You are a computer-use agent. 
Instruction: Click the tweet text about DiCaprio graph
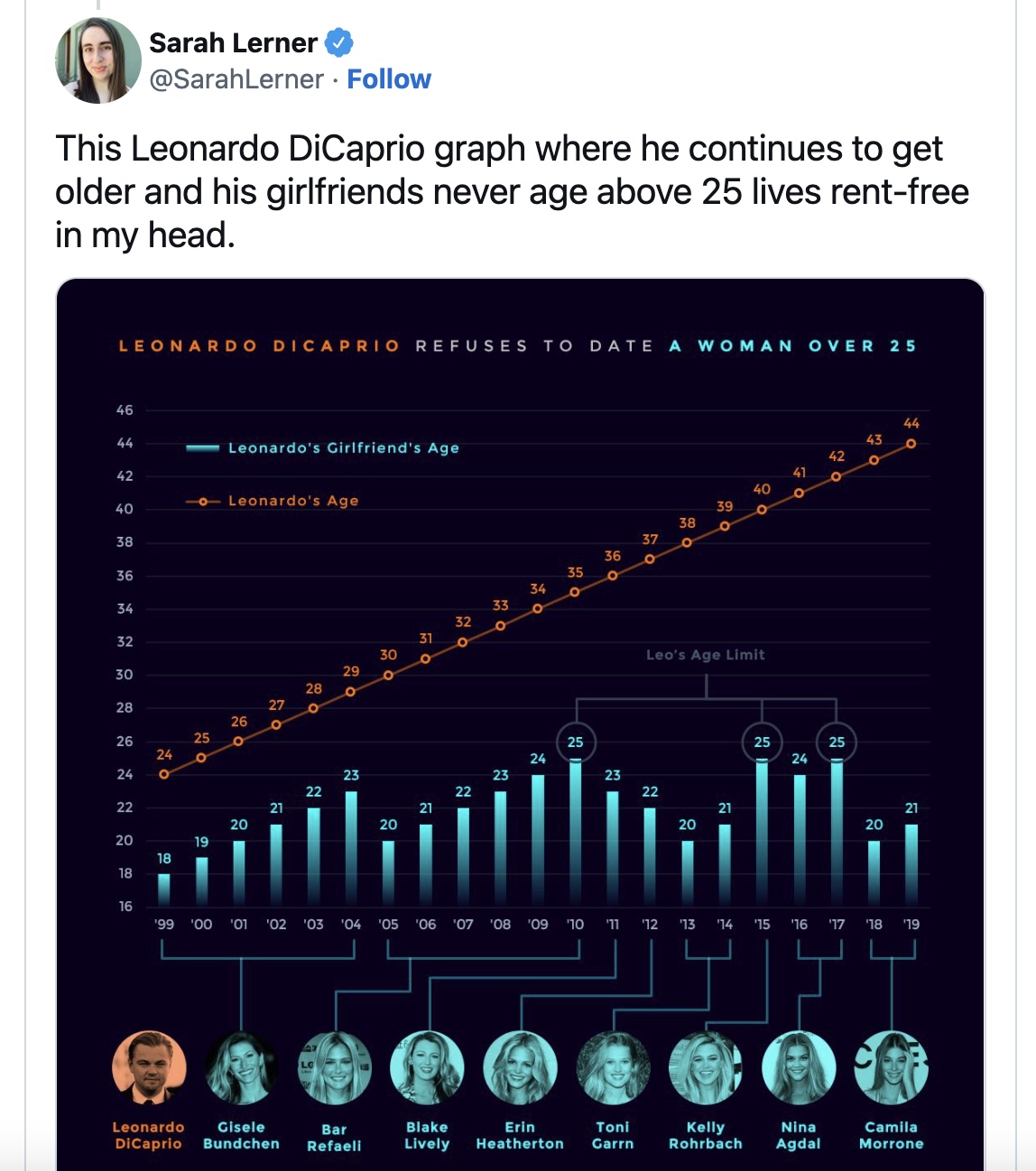[x=512, y=191]
